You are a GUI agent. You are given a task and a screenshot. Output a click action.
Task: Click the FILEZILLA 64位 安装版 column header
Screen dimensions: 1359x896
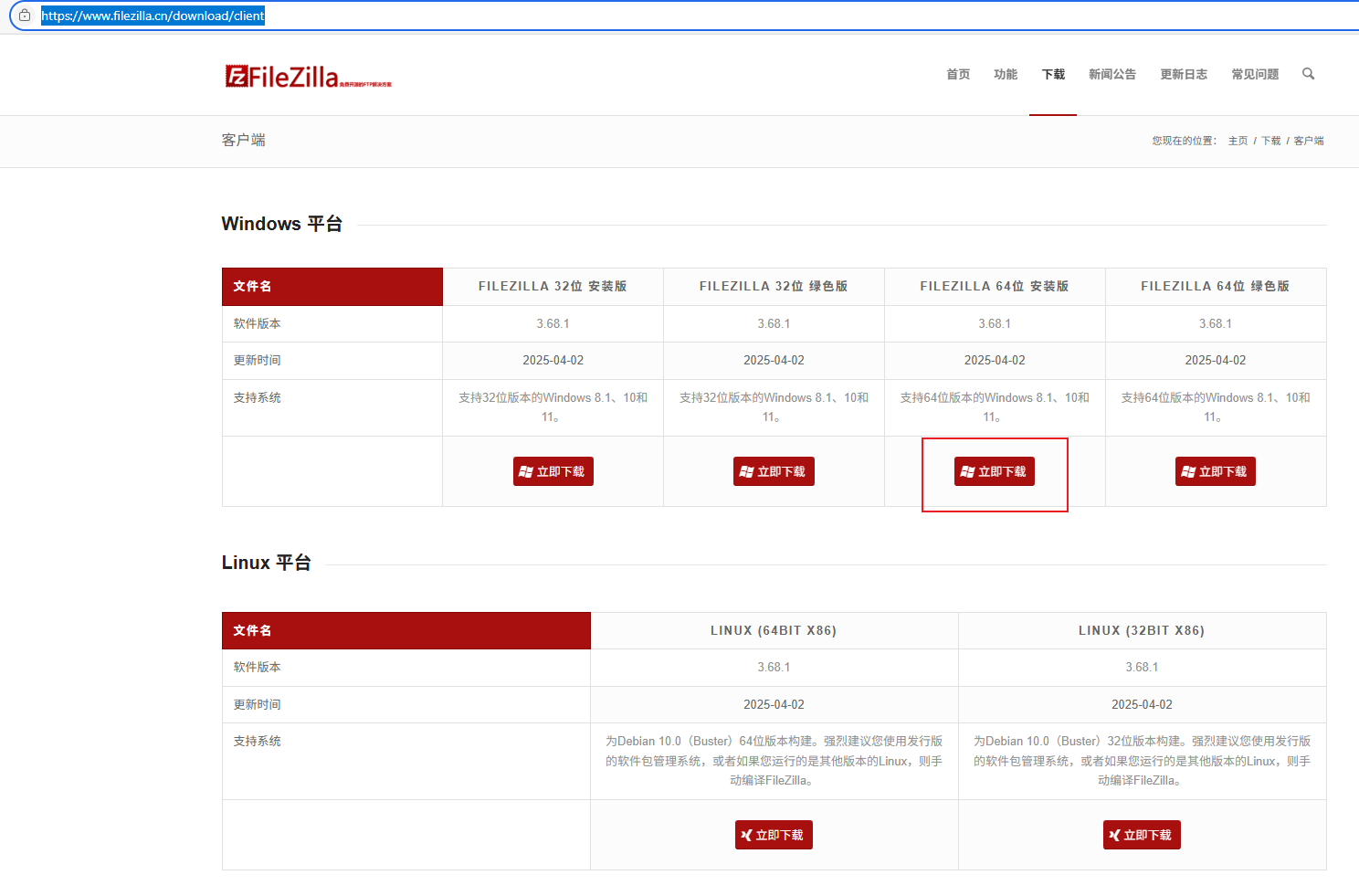point(995,287)
